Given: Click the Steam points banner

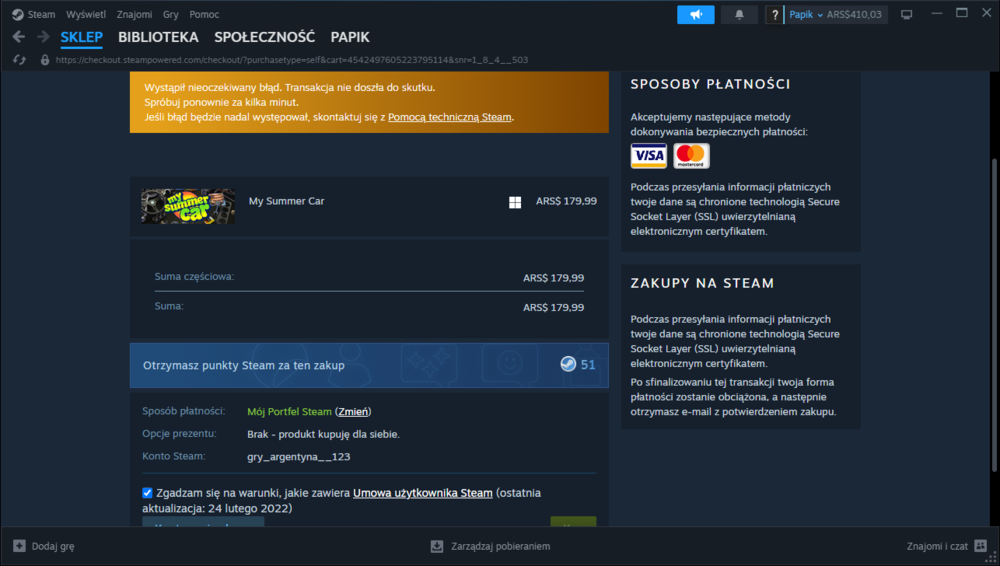Looking at the screenshot, I should [369, 365].
